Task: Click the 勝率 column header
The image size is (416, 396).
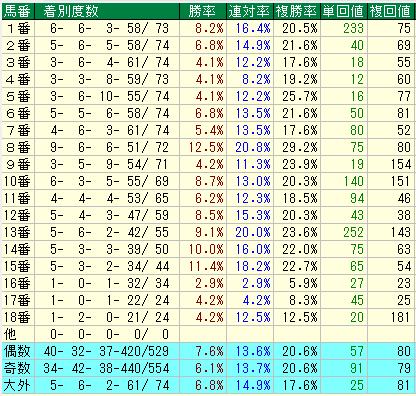Action: pyautogui.click(x=202, y=11)
